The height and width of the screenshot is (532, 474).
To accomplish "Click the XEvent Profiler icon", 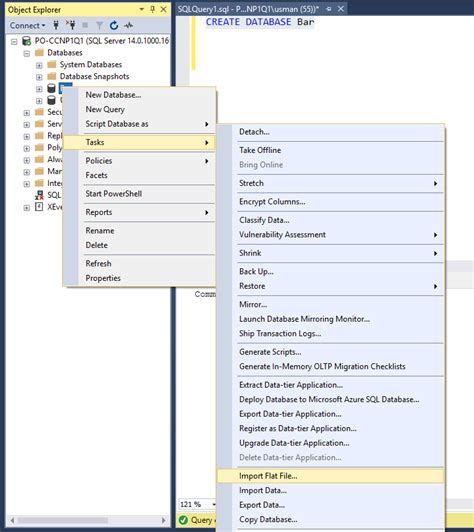I will (x=39, y=207).
